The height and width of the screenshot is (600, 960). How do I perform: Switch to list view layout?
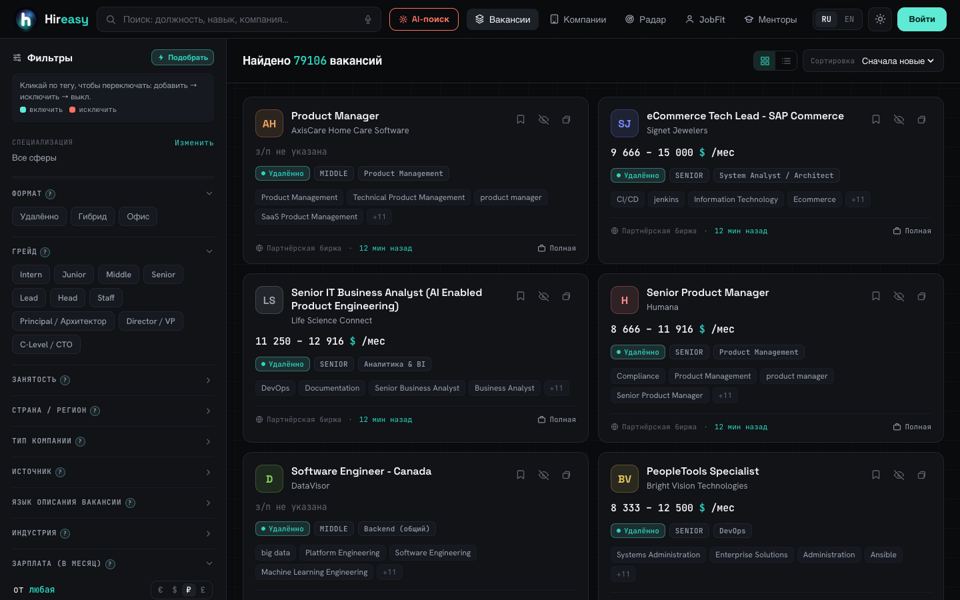pyautogui.click(x=786, y=61)
